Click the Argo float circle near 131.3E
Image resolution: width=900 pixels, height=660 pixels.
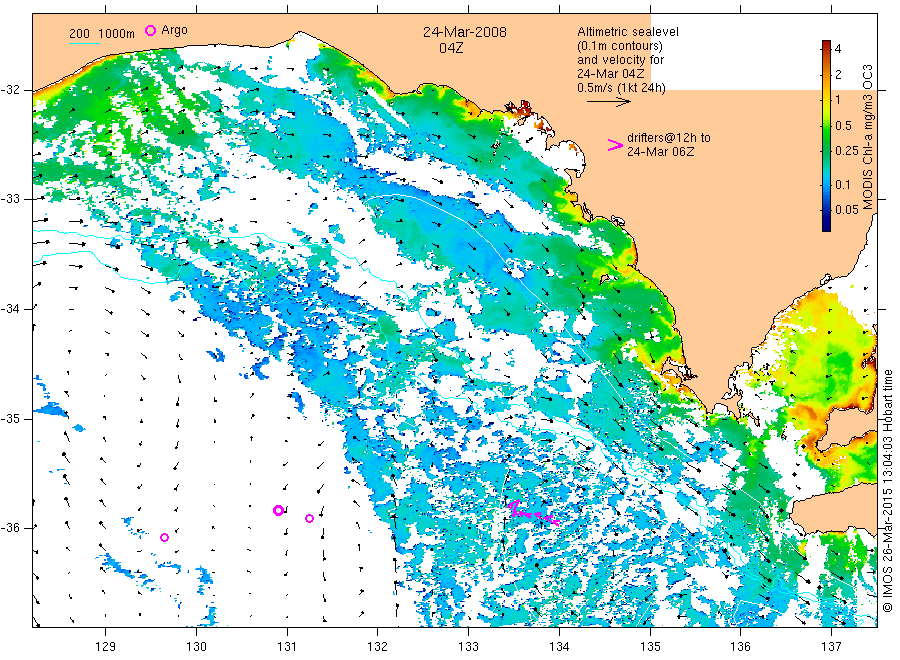click(x=309, y=518)
